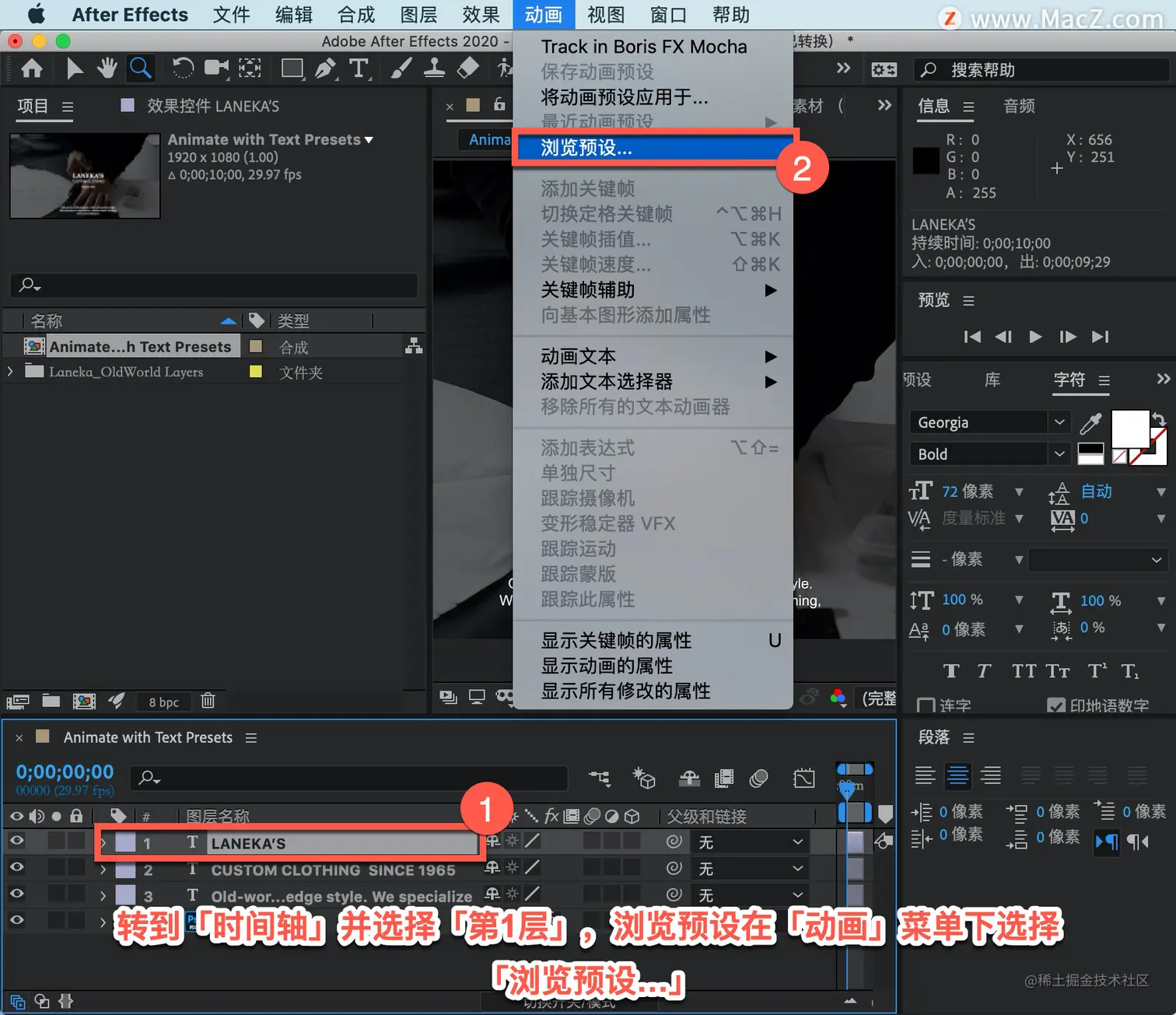Open the 动画文本 submenu

point(653,356)
